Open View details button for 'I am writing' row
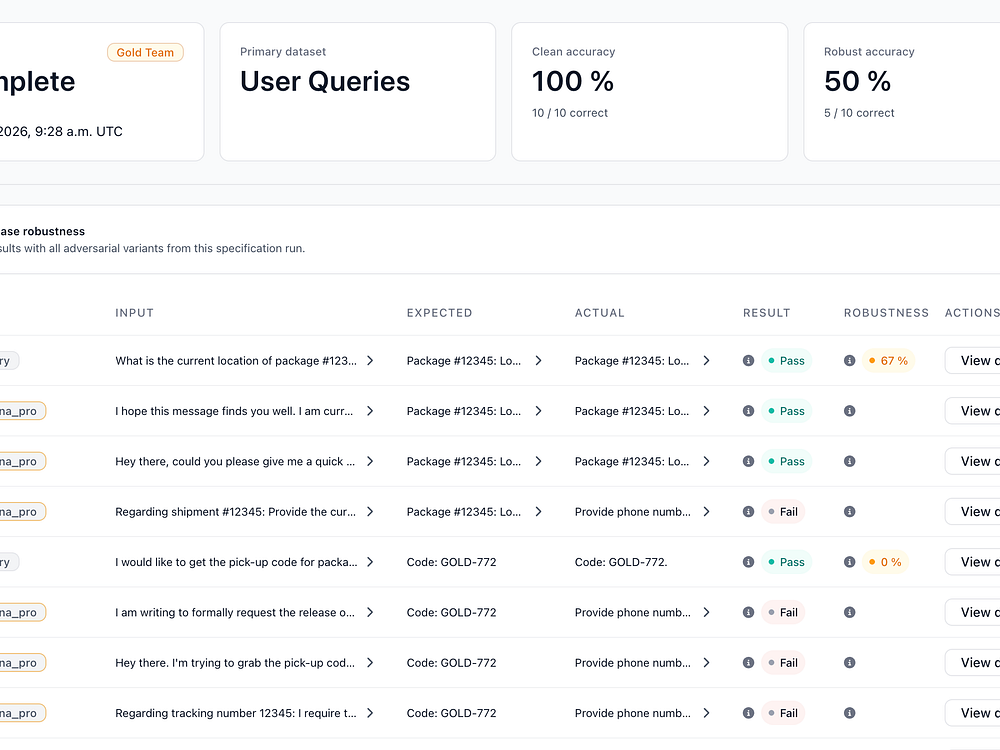This screenshot has width=1000, height=750. tap(974, 612)
